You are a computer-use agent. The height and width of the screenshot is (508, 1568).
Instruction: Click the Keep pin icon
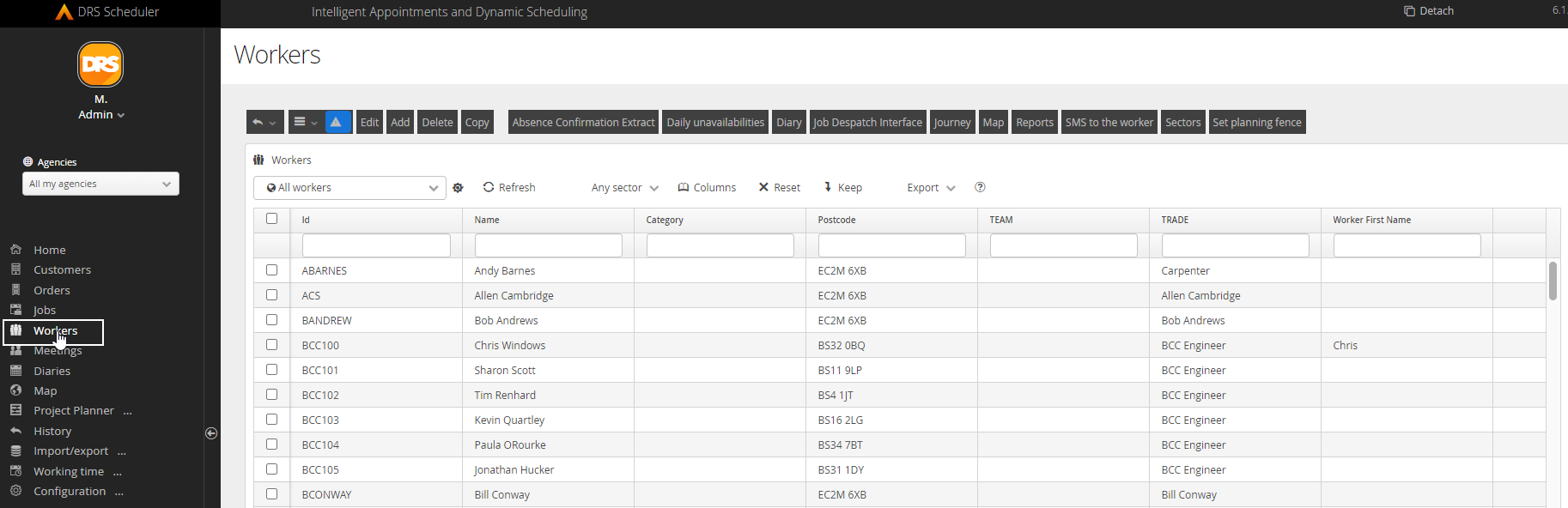click(828, 187)
